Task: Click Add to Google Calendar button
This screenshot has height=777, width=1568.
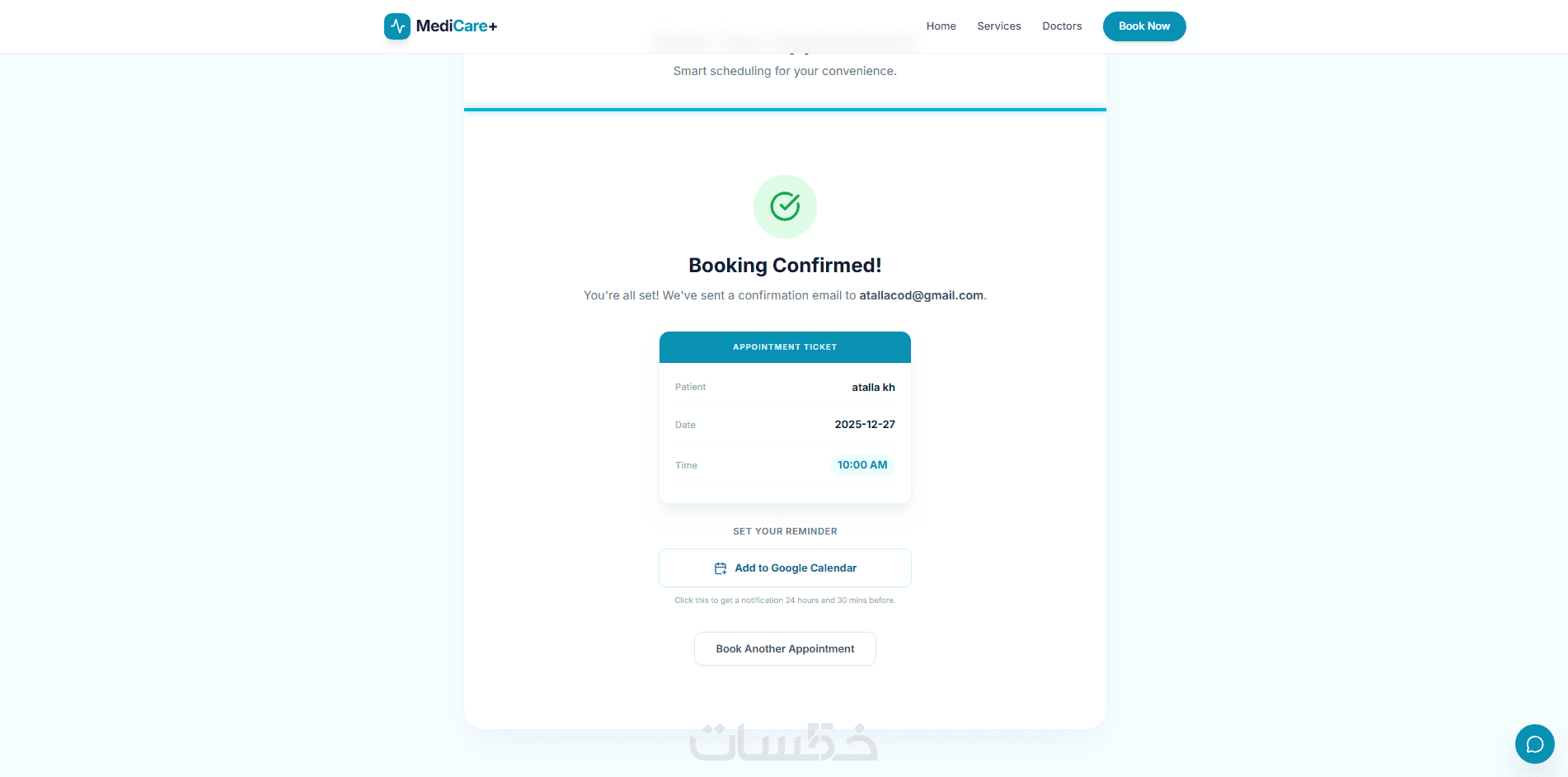Action: coord(785,568)
